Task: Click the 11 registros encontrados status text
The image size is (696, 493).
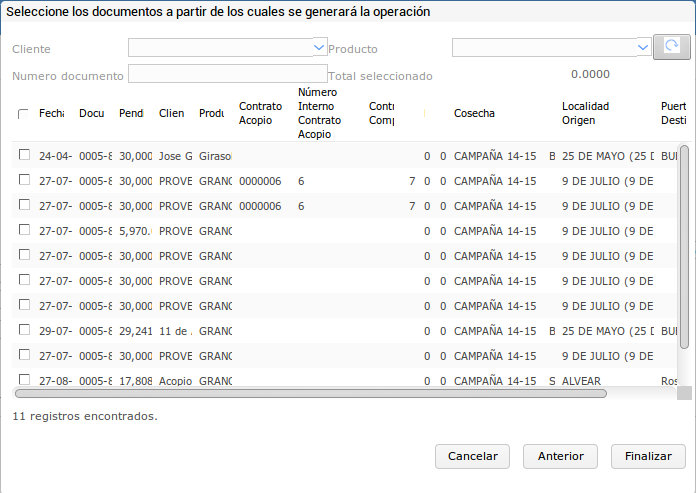Action: pos(85,416)
